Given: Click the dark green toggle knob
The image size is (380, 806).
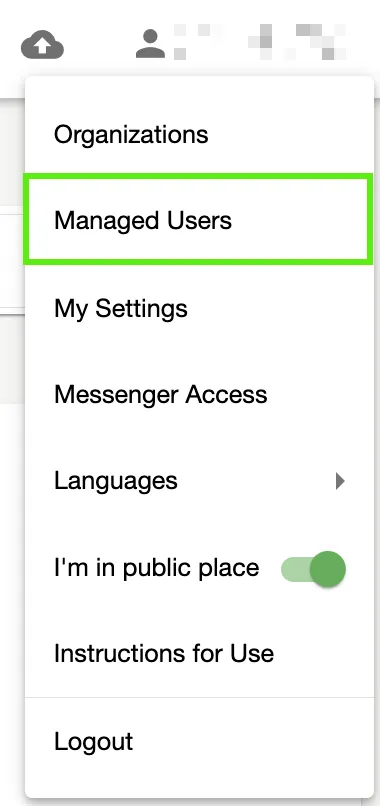Looking at the screenshot, I should [328, 569].
